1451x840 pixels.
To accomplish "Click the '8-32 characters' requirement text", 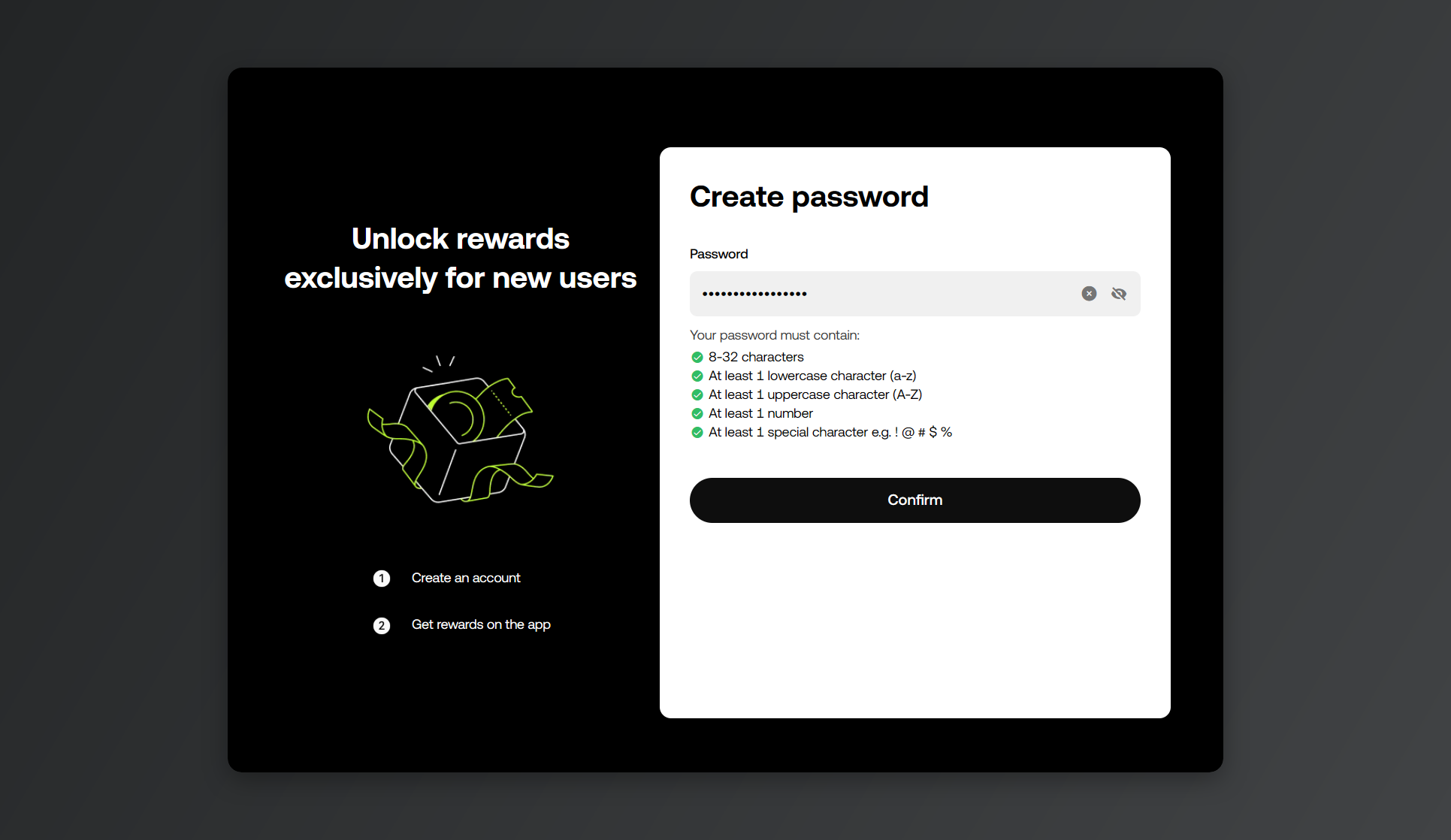I will pos(756,357).
